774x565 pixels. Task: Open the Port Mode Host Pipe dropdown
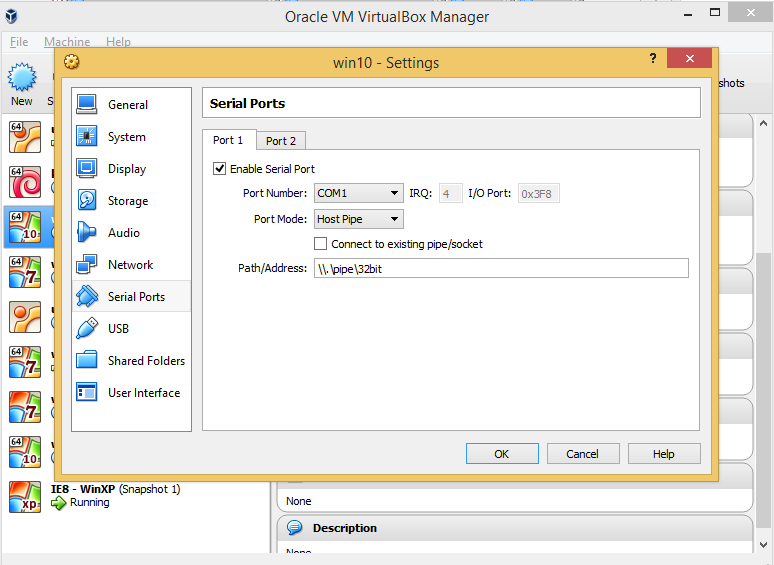(x=358, y=219)
